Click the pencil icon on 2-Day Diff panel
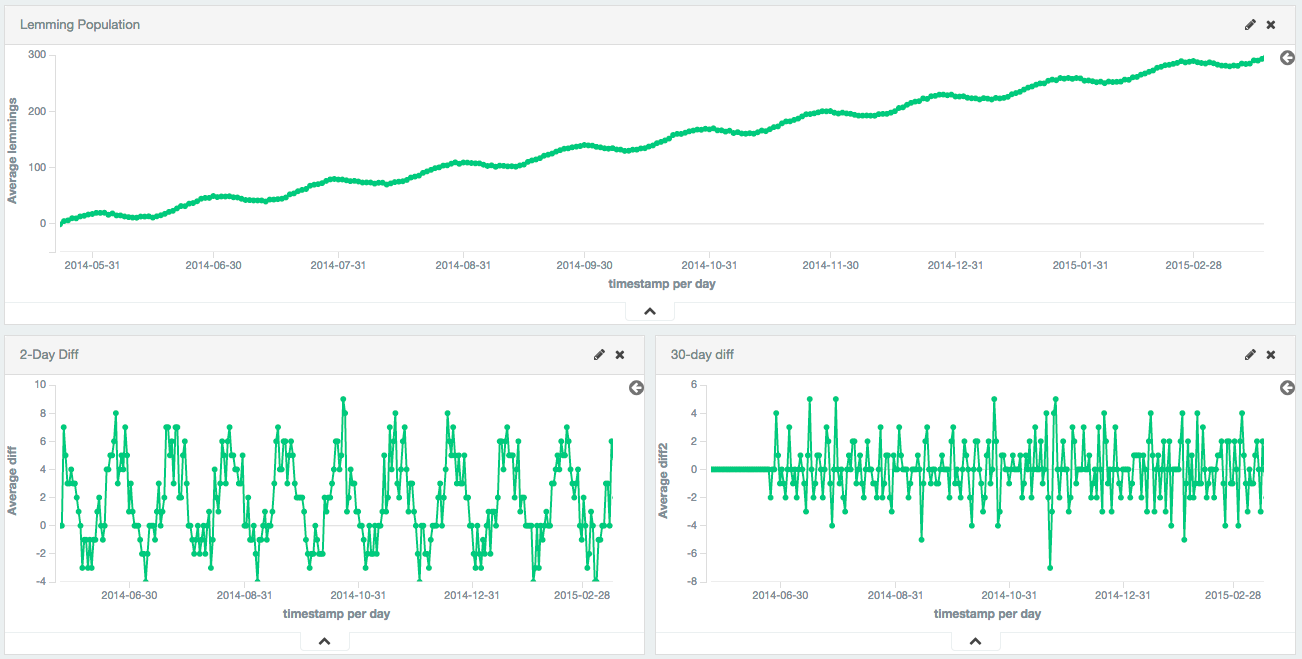Screen dimensions: 1302x659 tap(599, 355)
